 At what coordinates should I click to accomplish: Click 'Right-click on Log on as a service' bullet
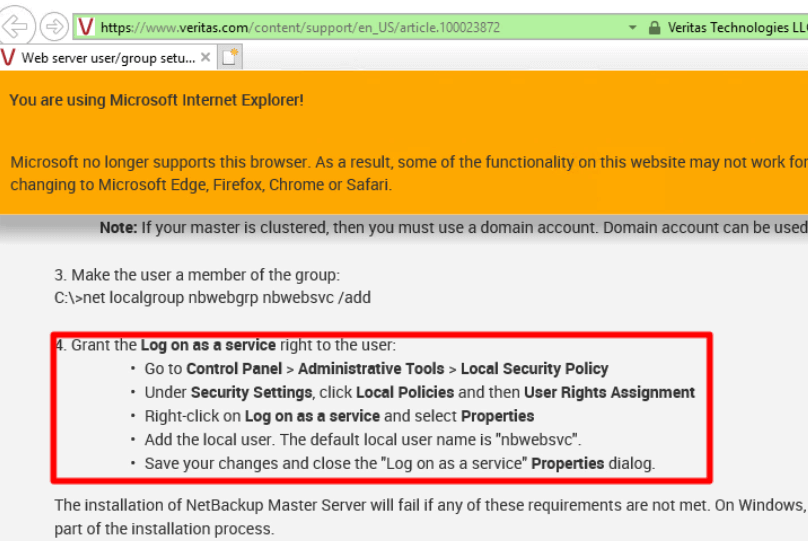tap(339, 416)
